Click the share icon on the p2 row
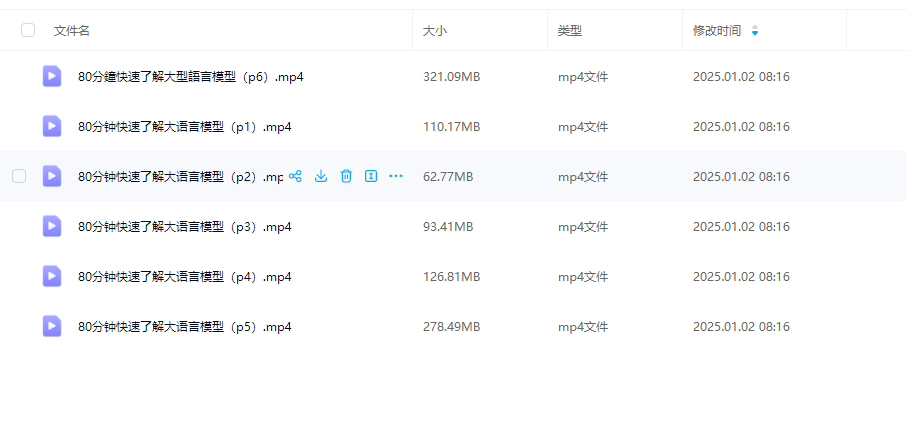The image size is (907, 426). (296, 176)
